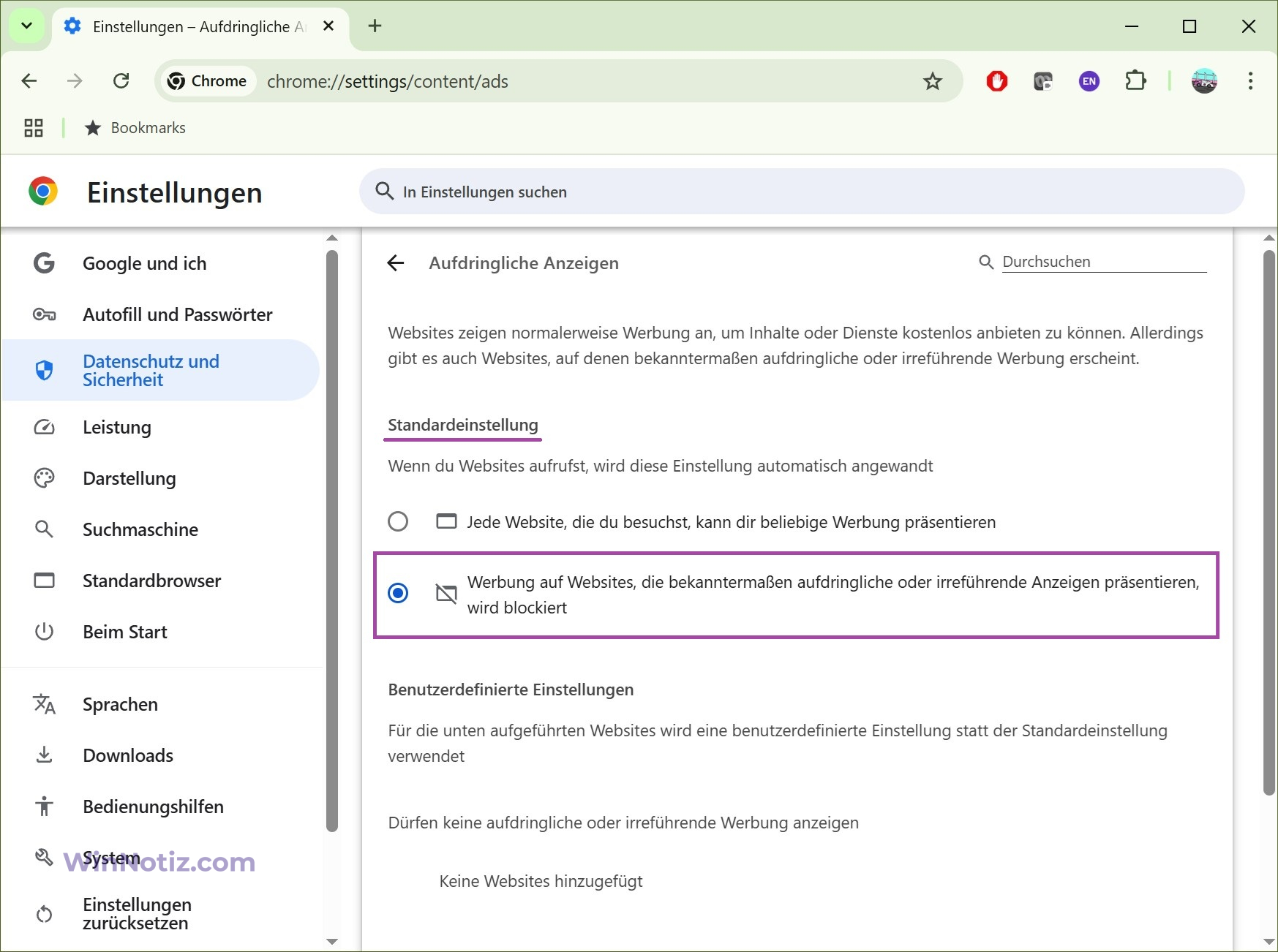Click the shield privacy icon
The height and width of the screenshot is (952, 1278).
point(44,370)
